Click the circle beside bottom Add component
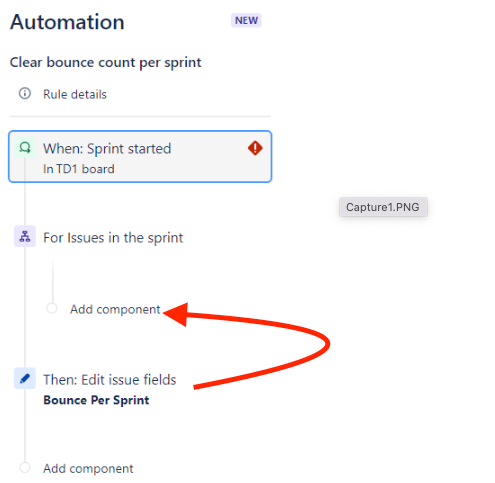This screenshot has height=483, width=495. [25, 467]
